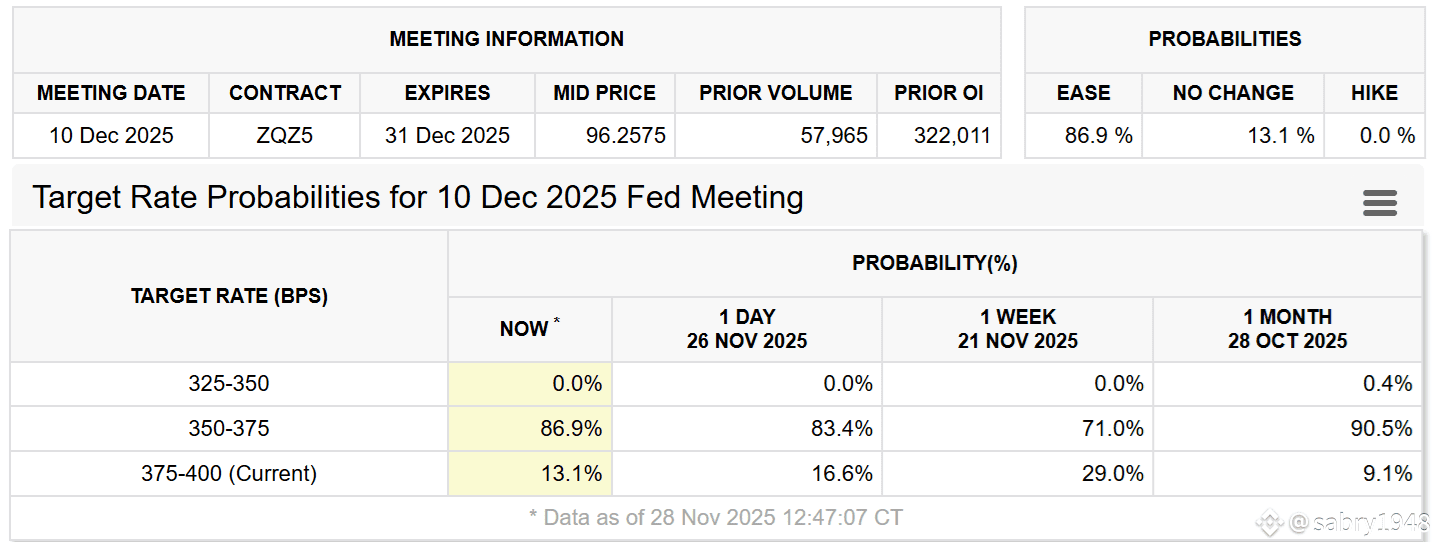The height and width of the screenshot is (548, 1439).
Task: Click the EASE probability header
Action: [1083, 93]
